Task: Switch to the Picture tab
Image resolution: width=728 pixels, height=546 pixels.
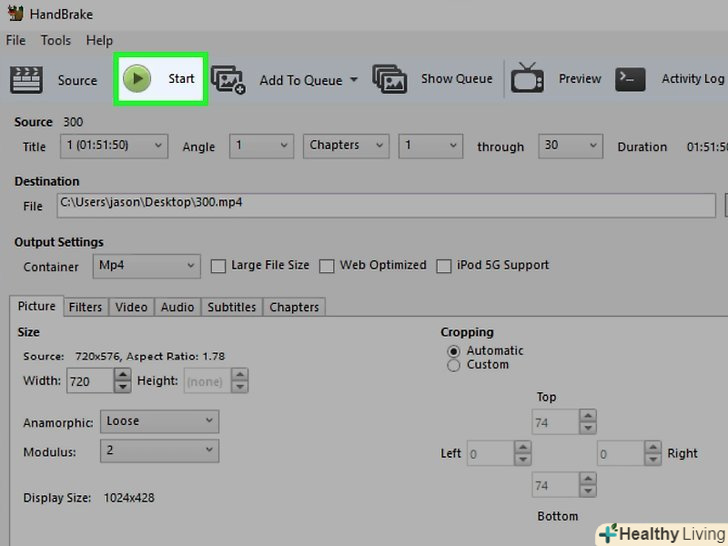Action: coord(36,306)
